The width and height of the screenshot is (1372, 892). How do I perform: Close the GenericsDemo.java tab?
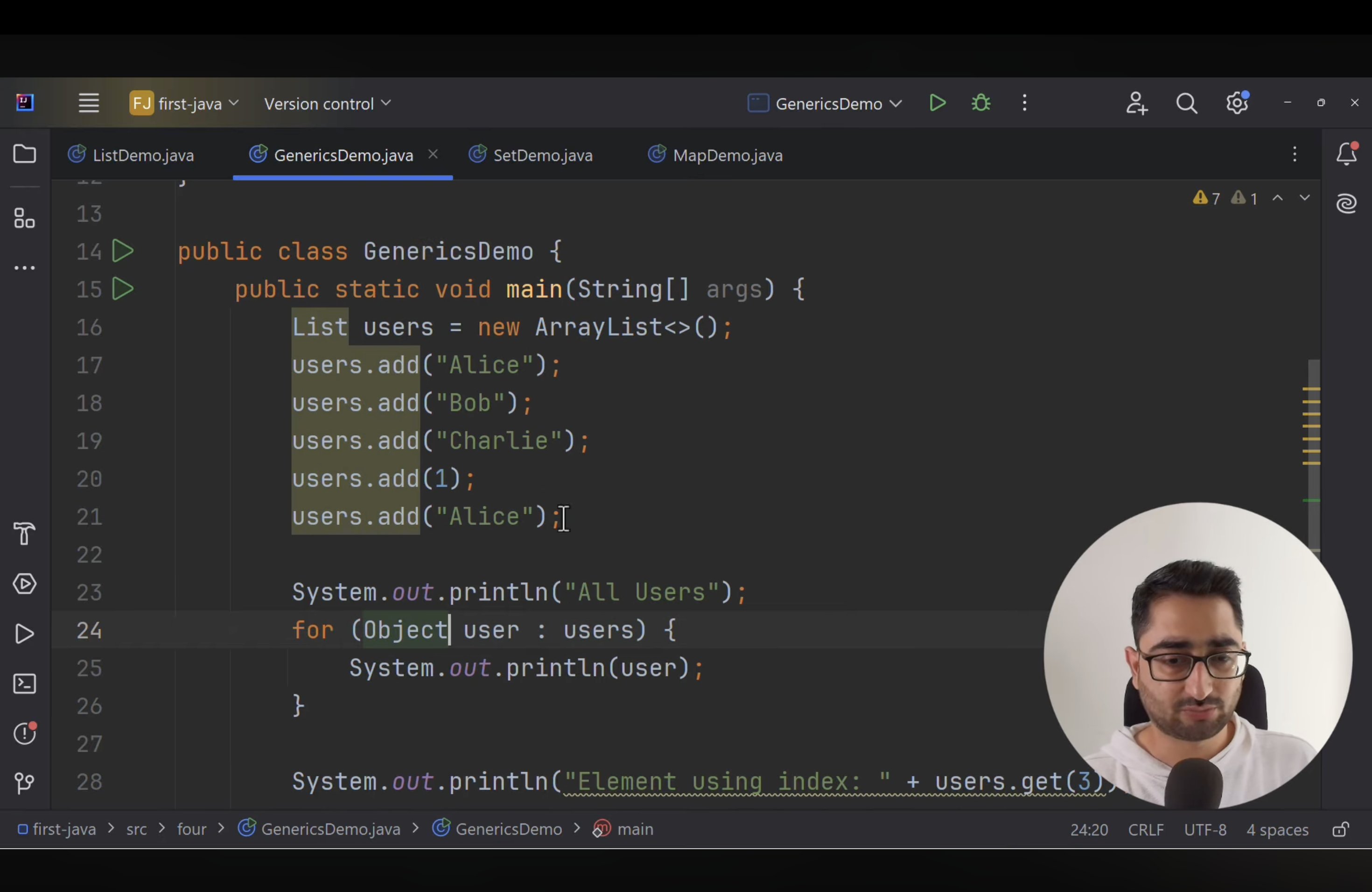point(434,154)
